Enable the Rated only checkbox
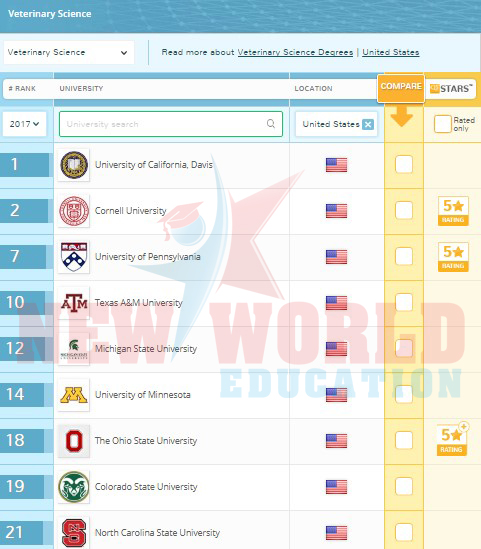This screenshot has width=481, height=549. 442,124
